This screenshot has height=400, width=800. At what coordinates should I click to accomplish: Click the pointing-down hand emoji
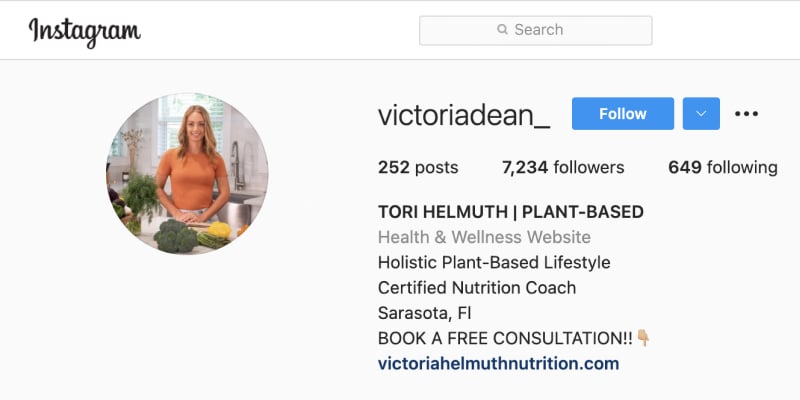643,338
